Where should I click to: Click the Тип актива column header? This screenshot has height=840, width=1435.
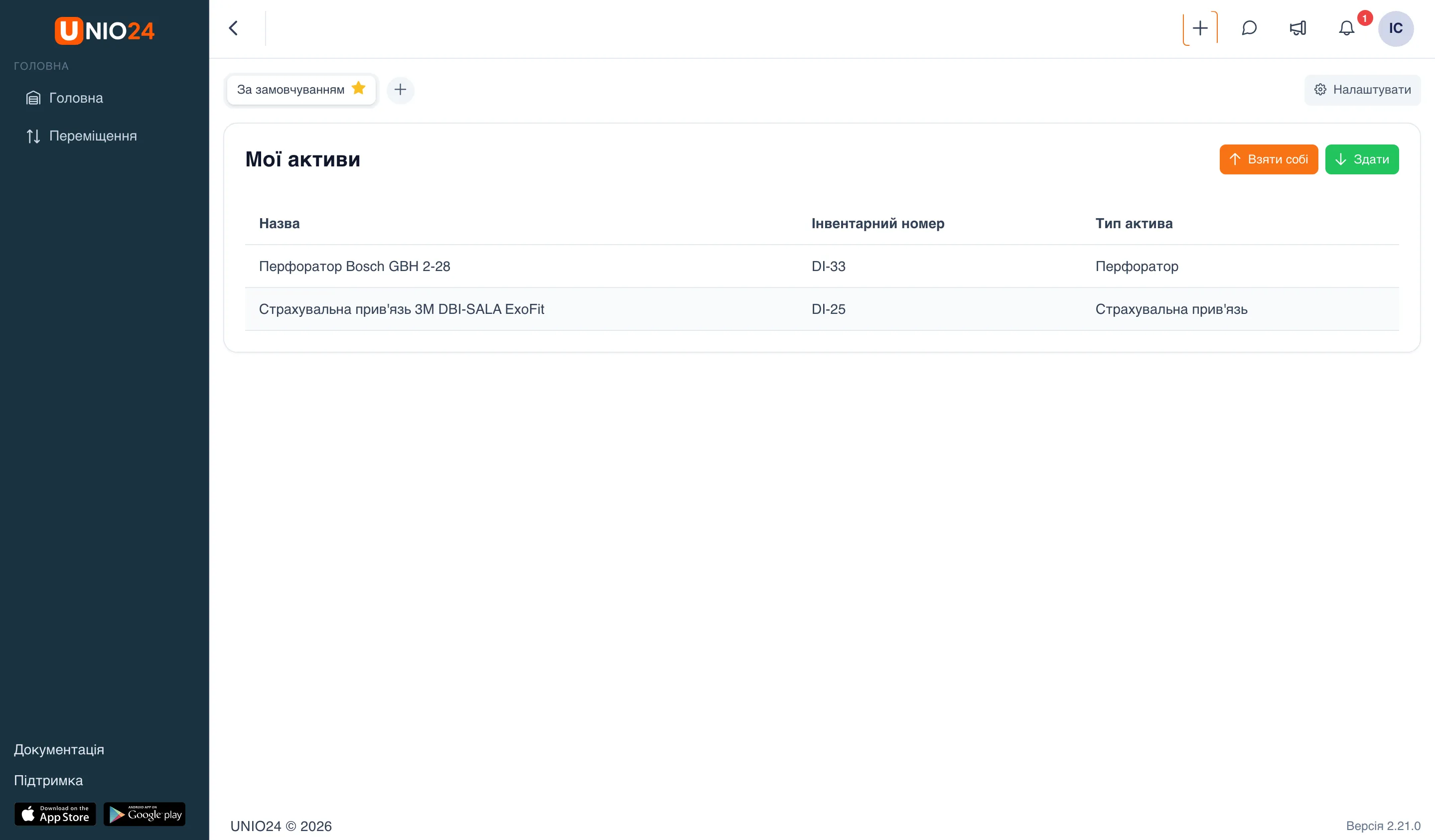tap(1134, 223)
